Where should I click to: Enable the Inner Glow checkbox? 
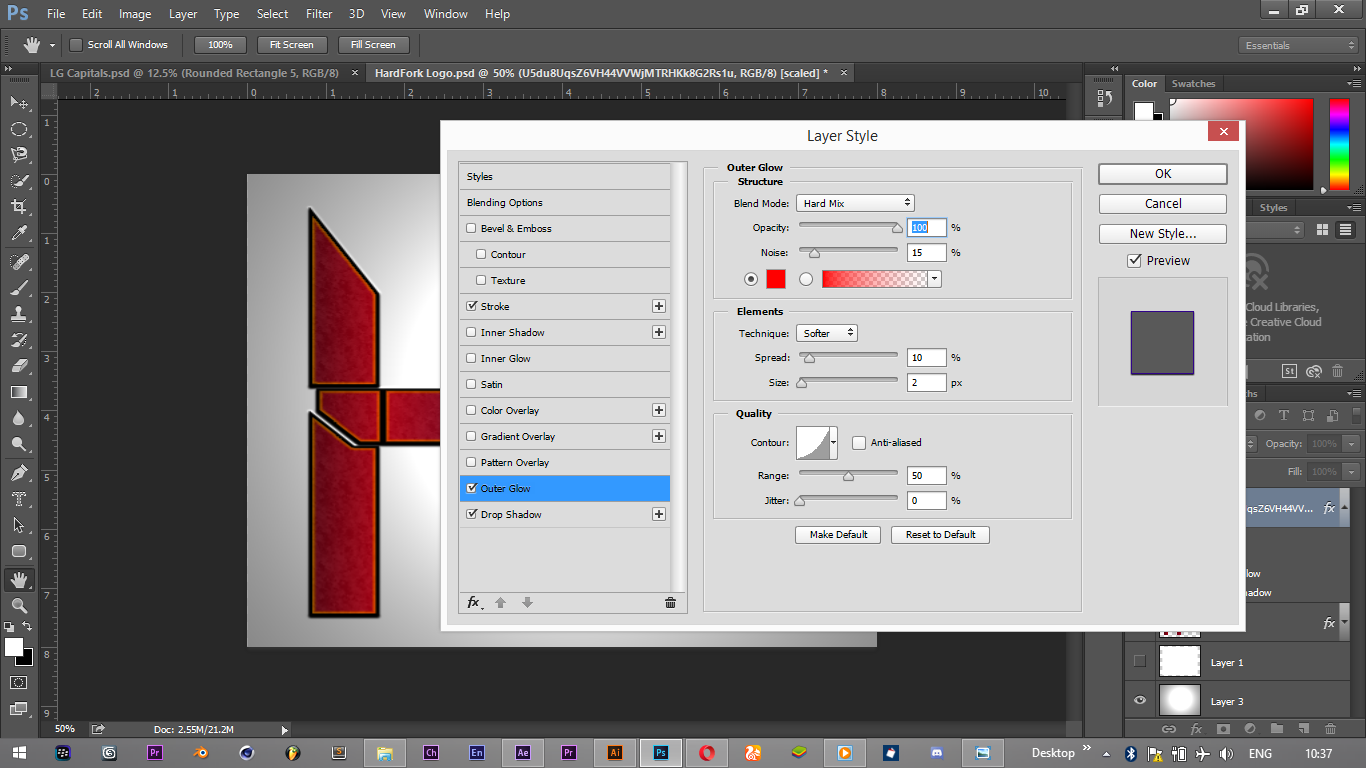click(x=471, y=358)
